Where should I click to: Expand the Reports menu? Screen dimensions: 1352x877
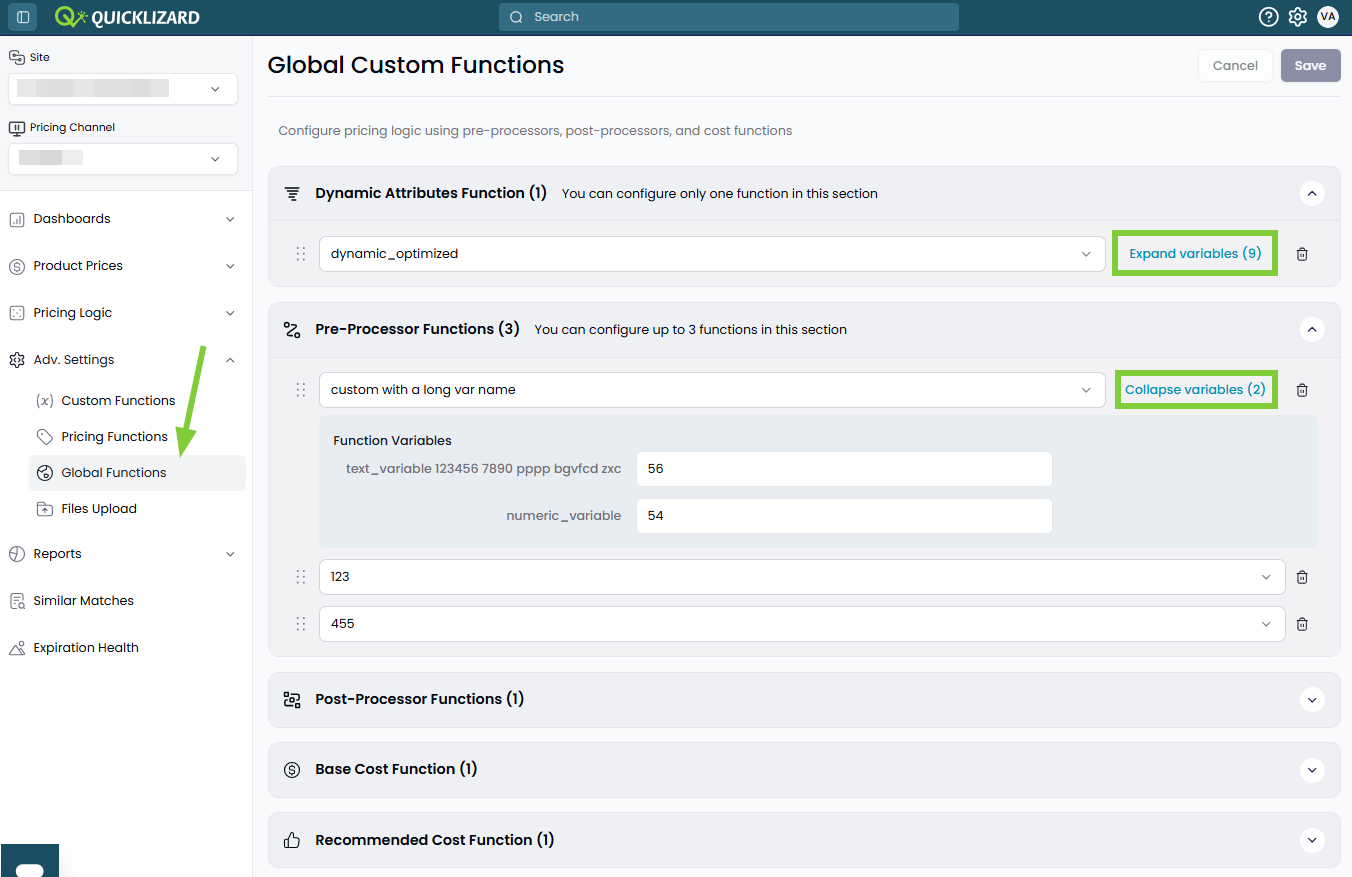pyautogui.click(x=230, y=554)
